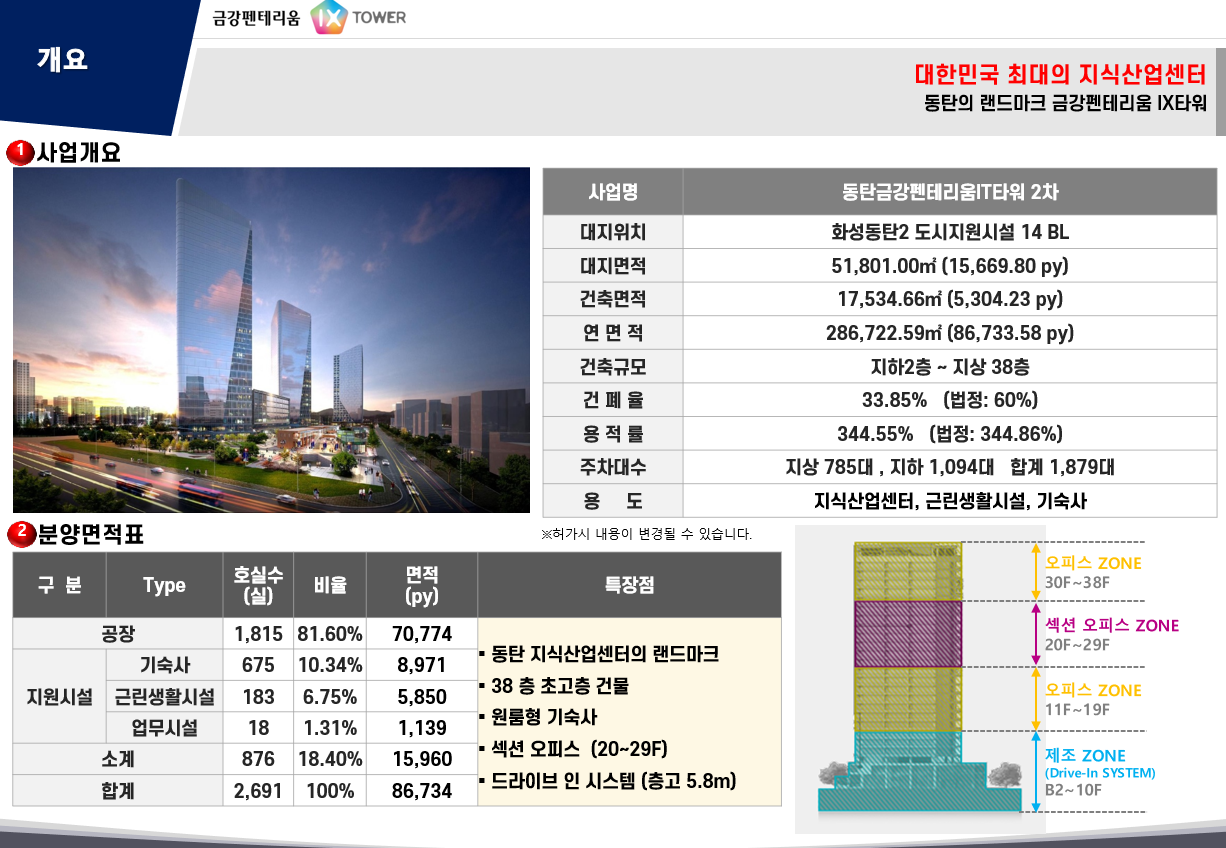
Task: Click the 근린생활시설 type cell
Action: coord(164,696)
